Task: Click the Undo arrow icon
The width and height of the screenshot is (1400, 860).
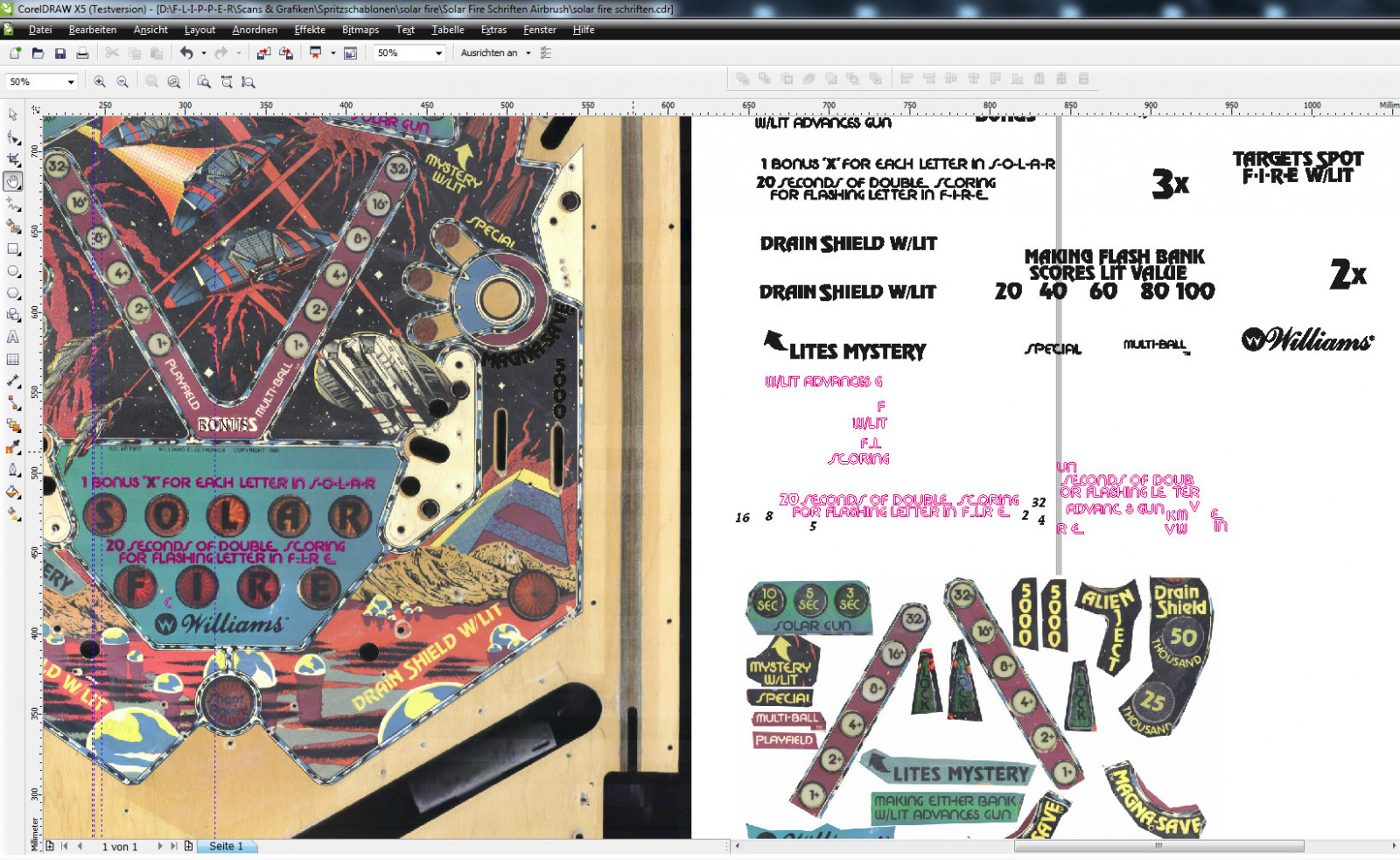Action: pos(186,53)
